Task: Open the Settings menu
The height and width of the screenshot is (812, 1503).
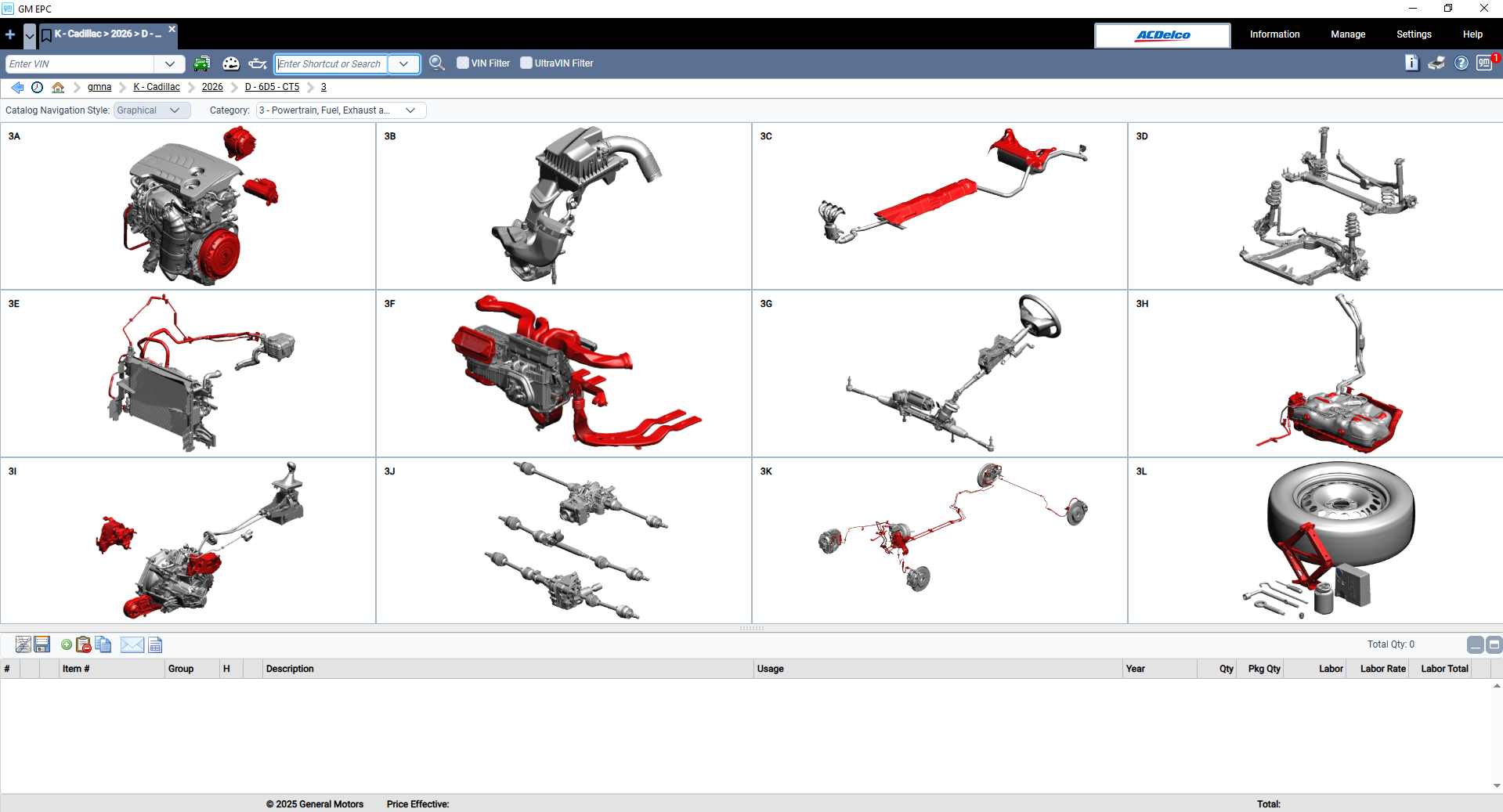Action: click(x=1413, y=34)
